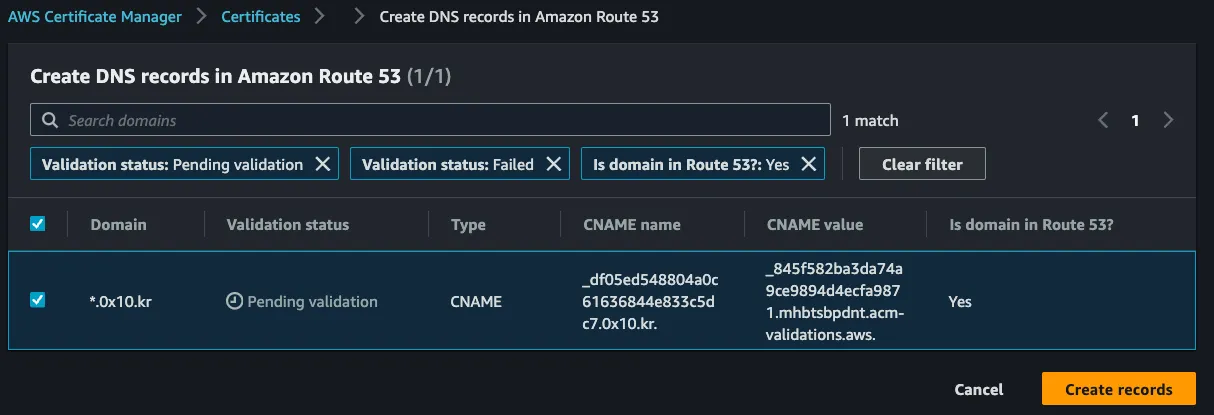The image size is (1214, 415).
Task: Toggle the select-all header checkbox
Action: (38, 224)
